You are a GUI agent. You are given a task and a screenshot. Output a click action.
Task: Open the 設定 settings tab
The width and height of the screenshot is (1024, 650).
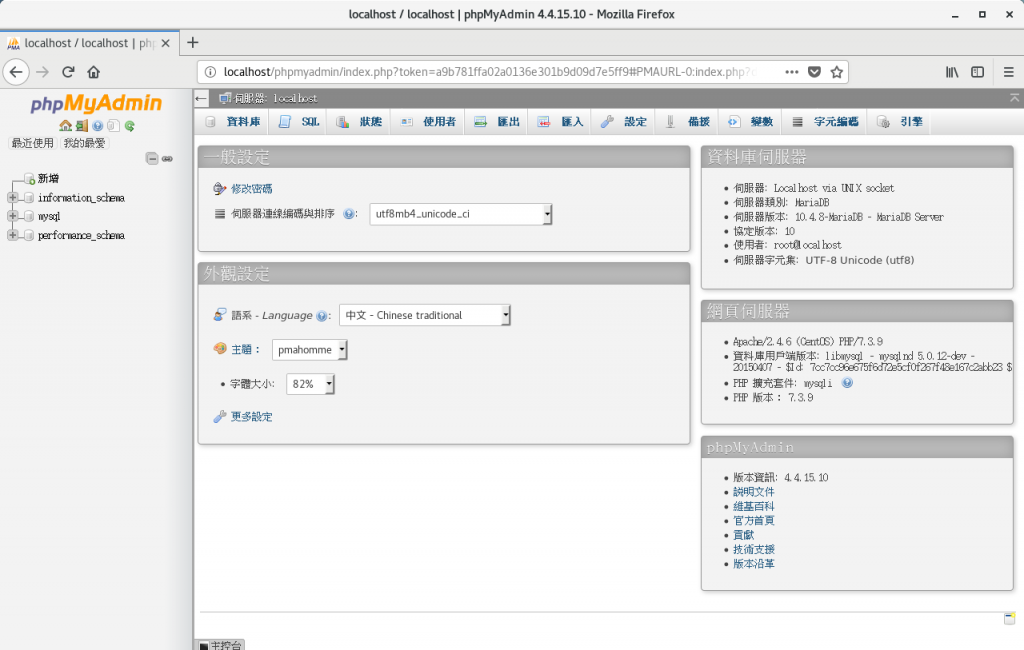point(624,122)
